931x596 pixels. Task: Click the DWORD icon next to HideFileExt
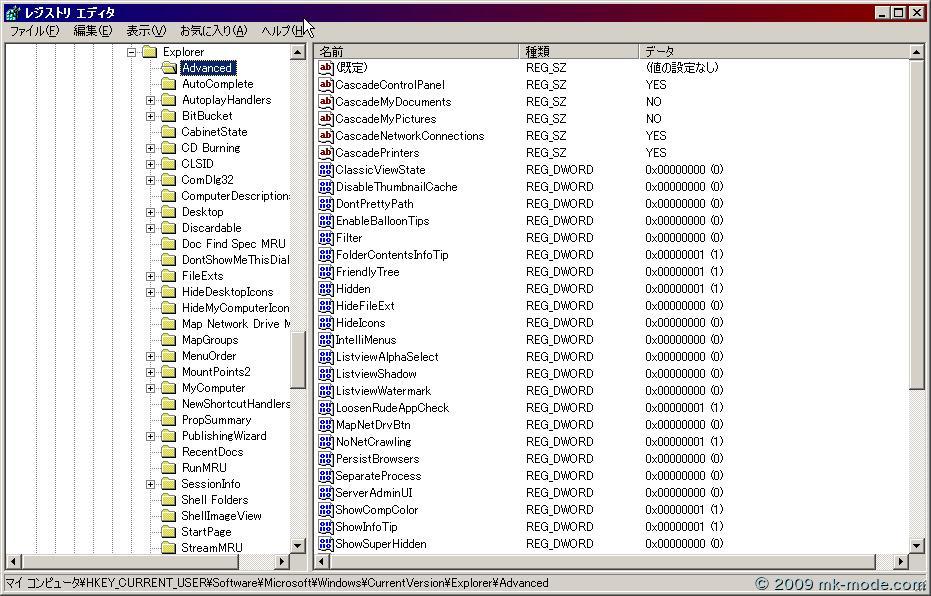coord(326,306)
